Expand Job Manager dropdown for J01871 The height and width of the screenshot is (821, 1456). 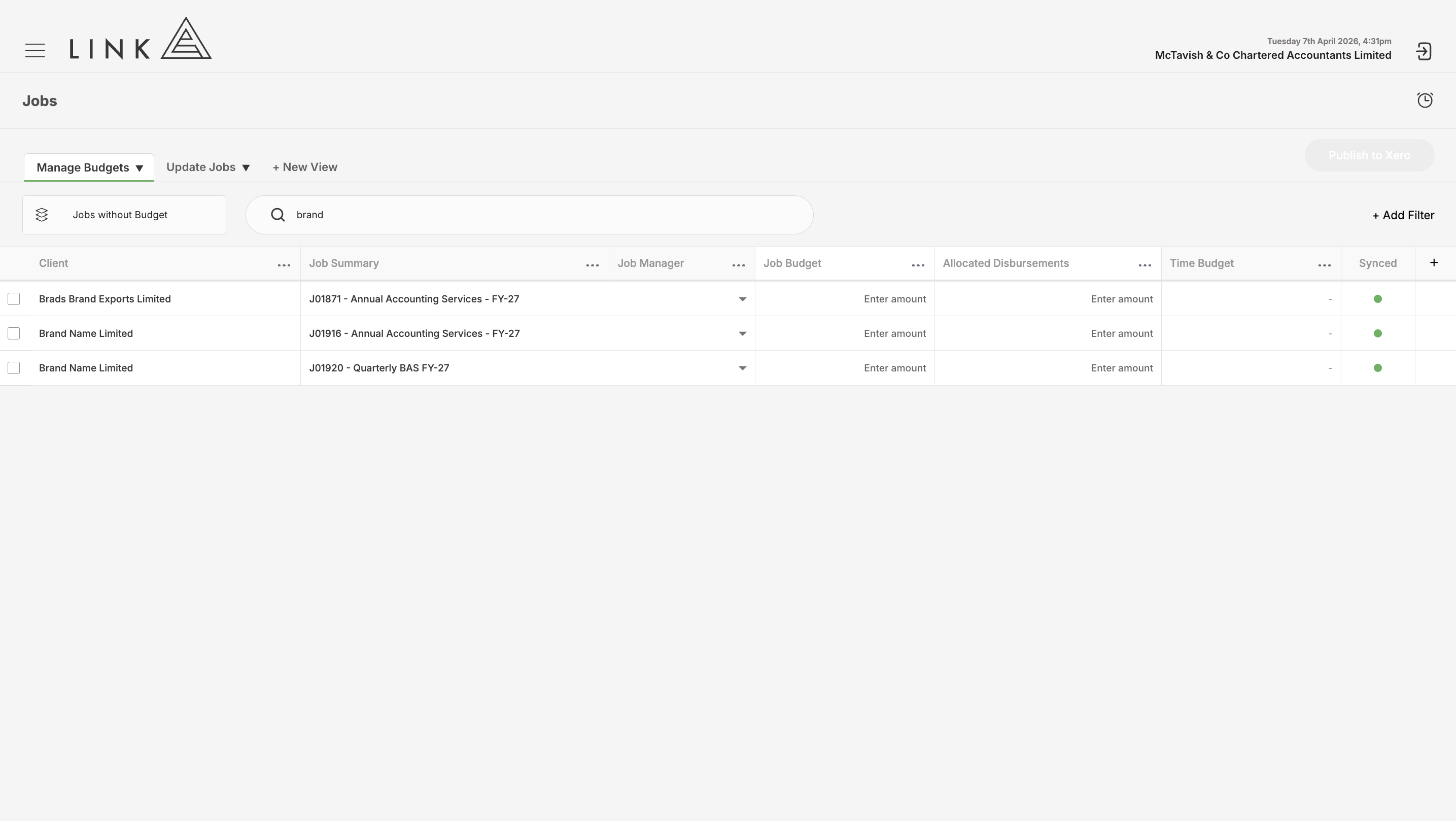click(x=742, y=299)
